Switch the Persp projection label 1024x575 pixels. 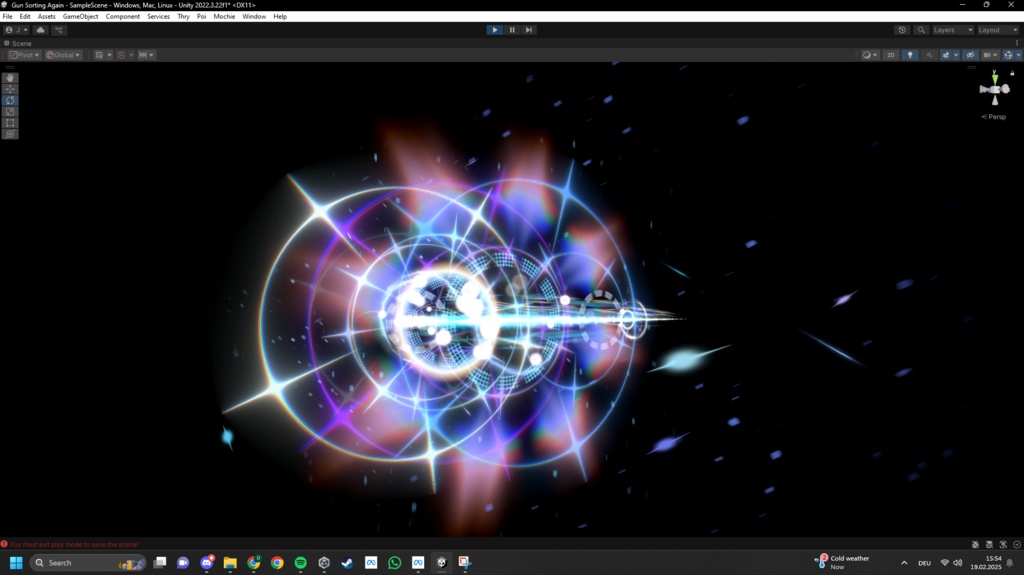tap(994, 117)
